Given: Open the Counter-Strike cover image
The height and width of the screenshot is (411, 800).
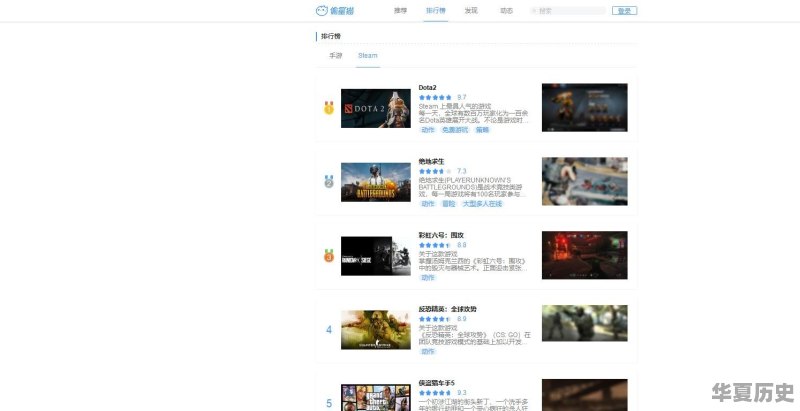Looking at the screenshot, I should [376, 330].
